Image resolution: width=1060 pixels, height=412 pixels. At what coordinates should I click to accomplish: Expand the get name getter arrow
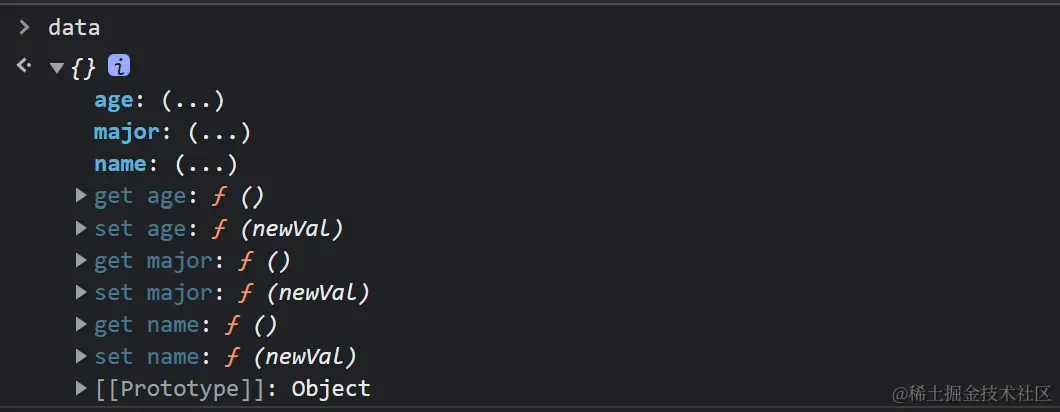coord(81,324)
